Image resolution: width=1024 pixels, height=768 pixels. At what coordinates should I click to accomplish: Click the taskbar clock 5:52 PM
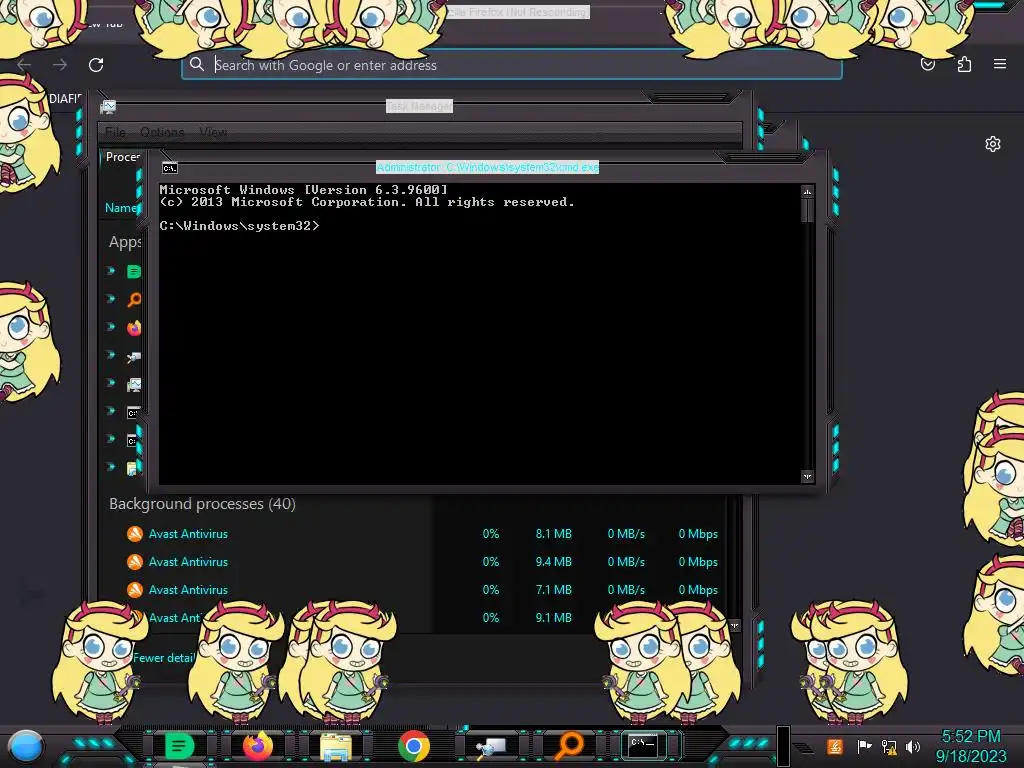tap(971, 737)
